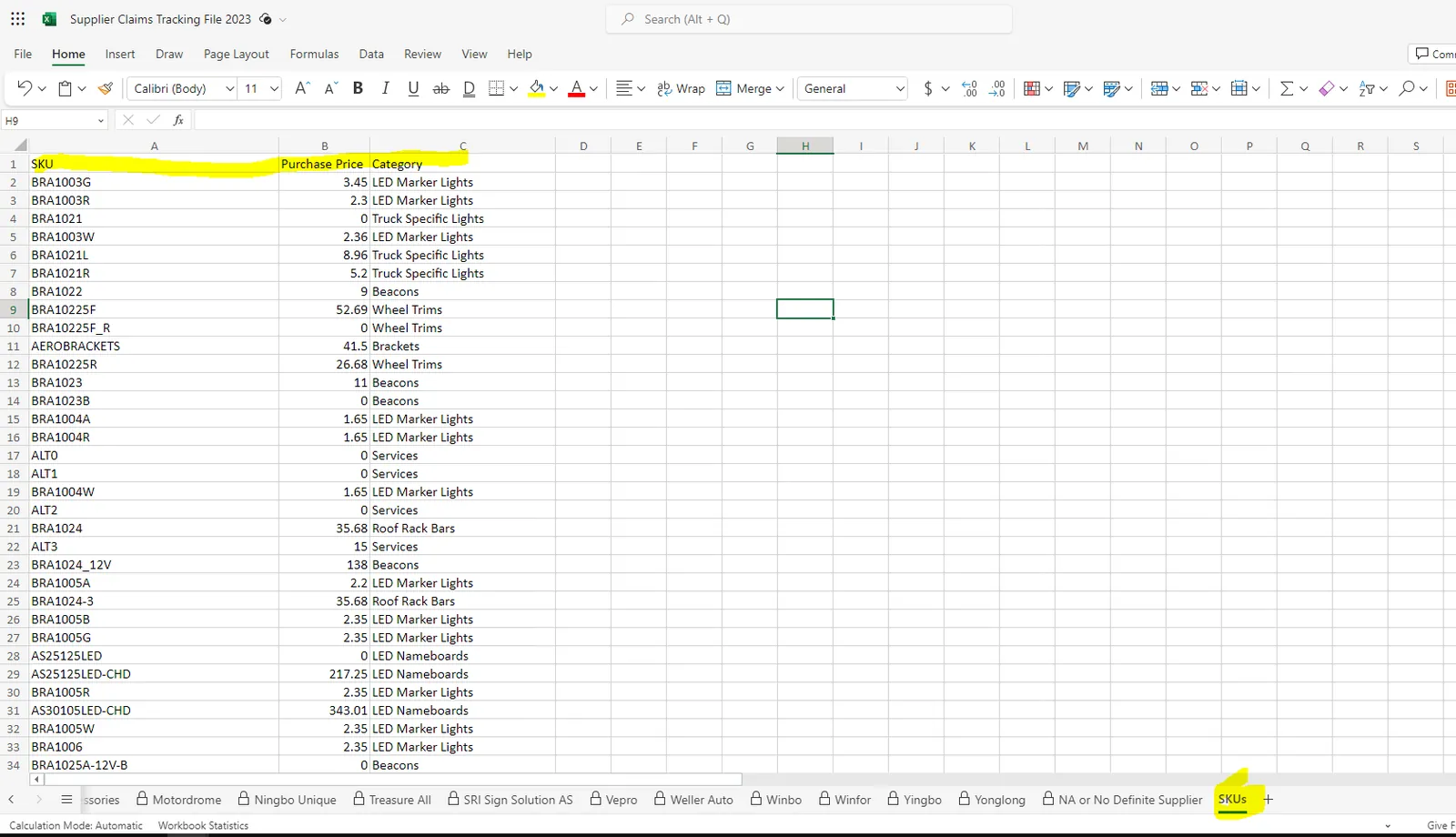Click the Sort & Filter icon
This screenshot has height=837, width=1456.
pos(1367,88)
